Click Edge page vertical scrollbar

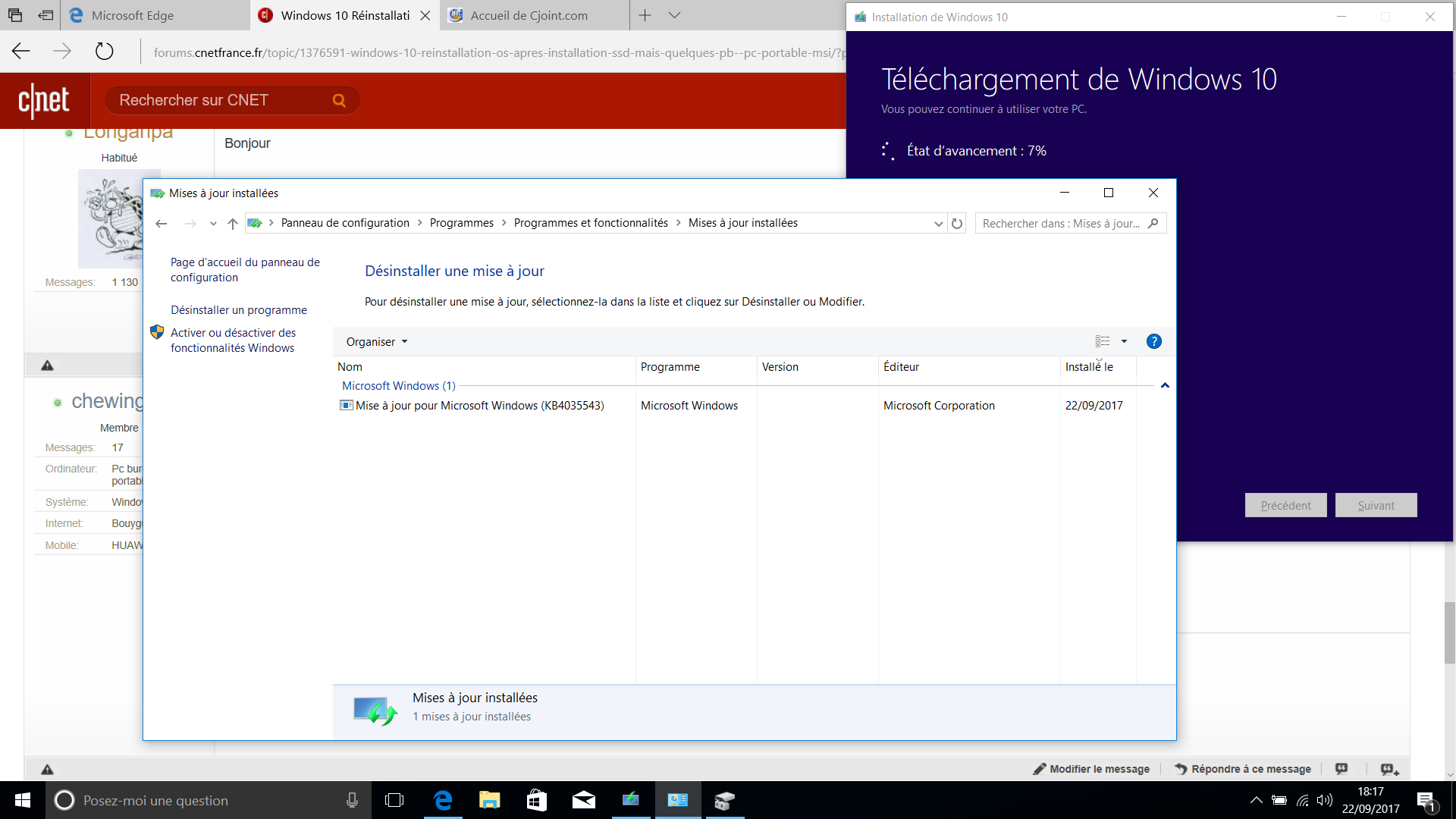[x=1450, y=633]
